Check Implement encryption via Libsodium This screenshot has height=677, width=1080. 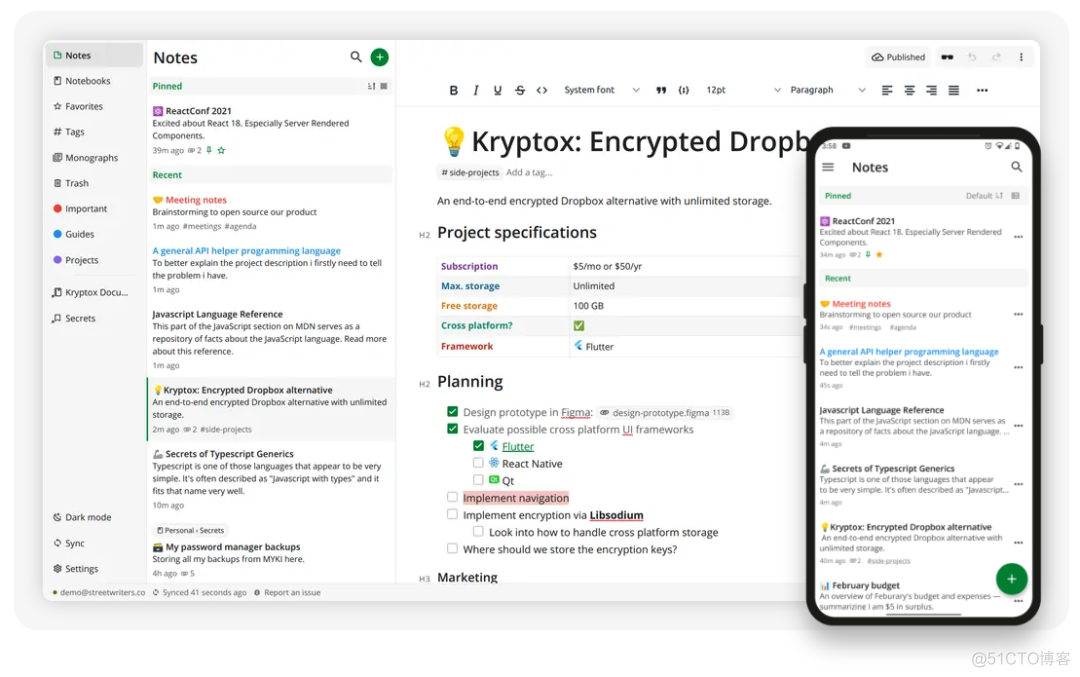(453, 514)
